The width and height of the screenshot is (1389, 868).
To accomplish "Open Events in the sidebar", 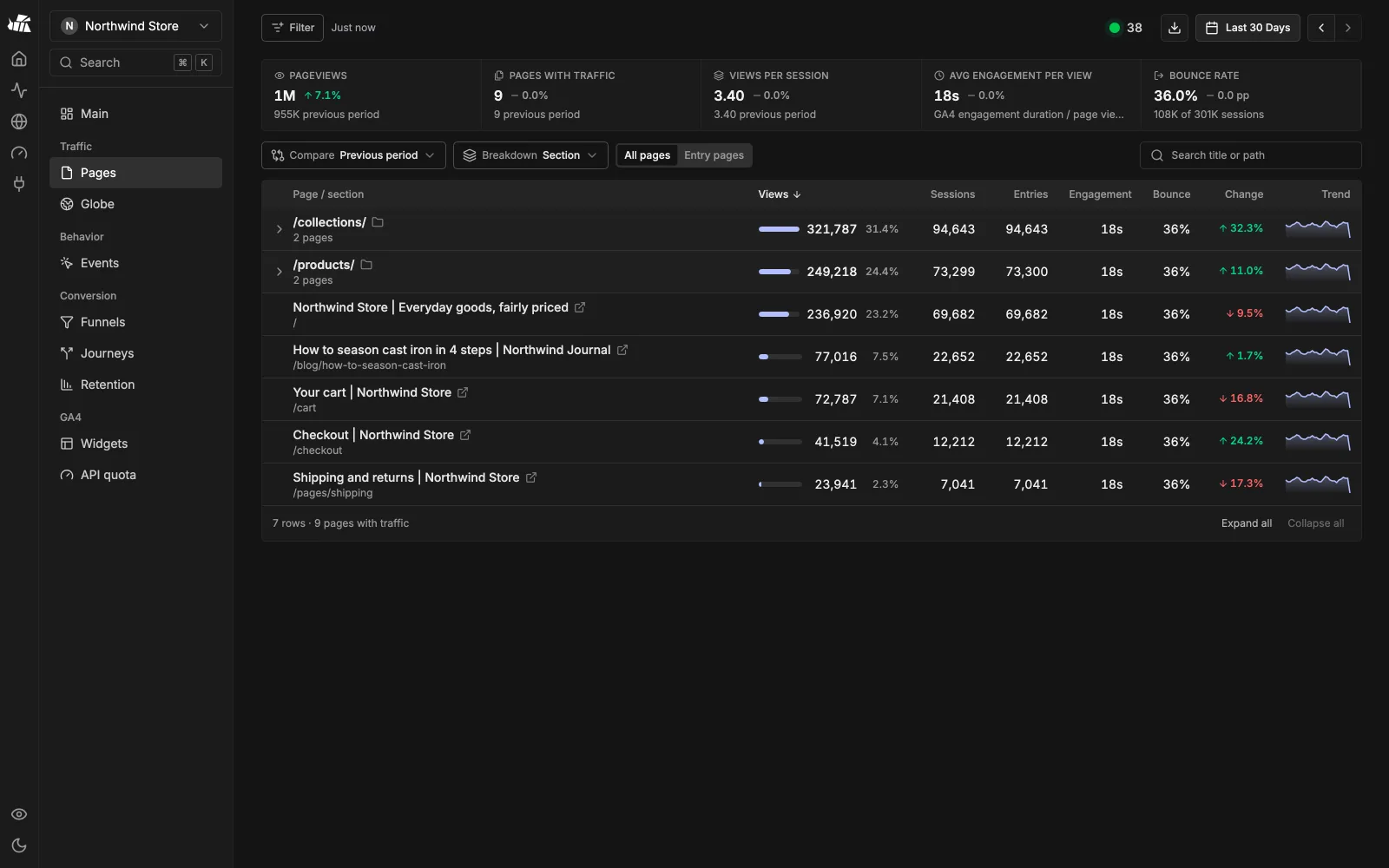I will pyautogui.click(x=135, y=263).
